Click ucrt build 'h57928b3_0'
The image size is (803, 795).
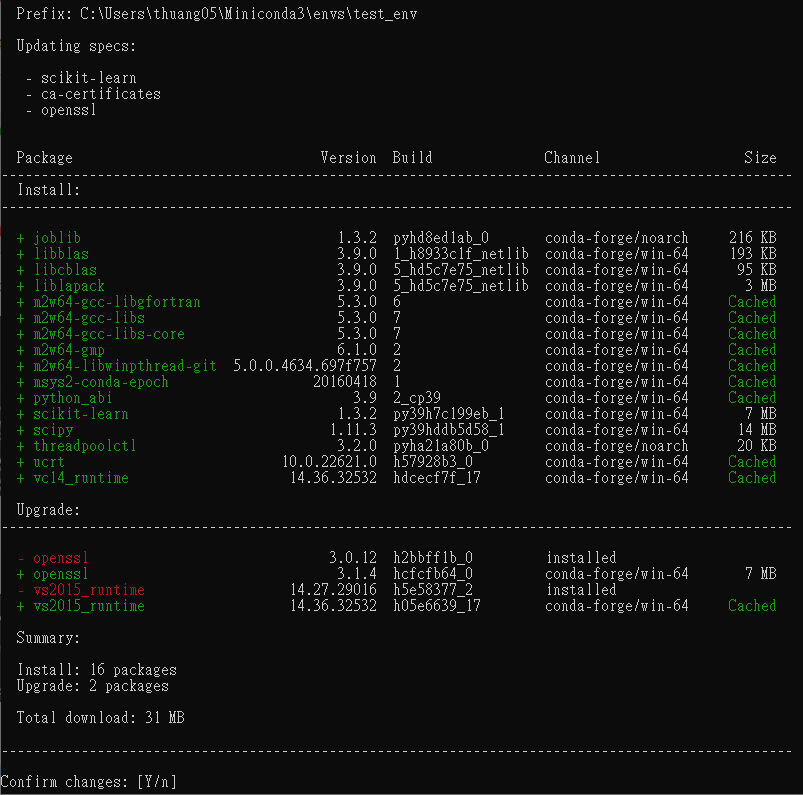tap(433, 462)
